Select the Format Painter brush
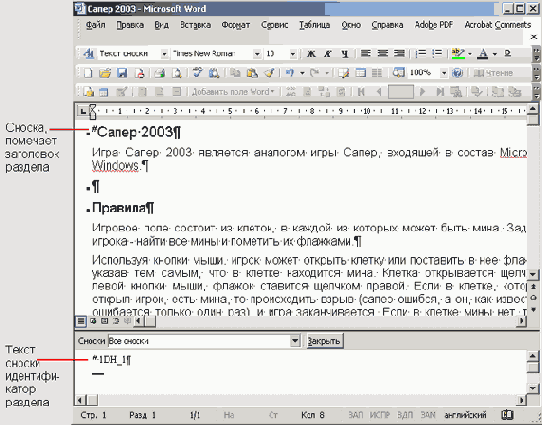 [x=269, y=73]
